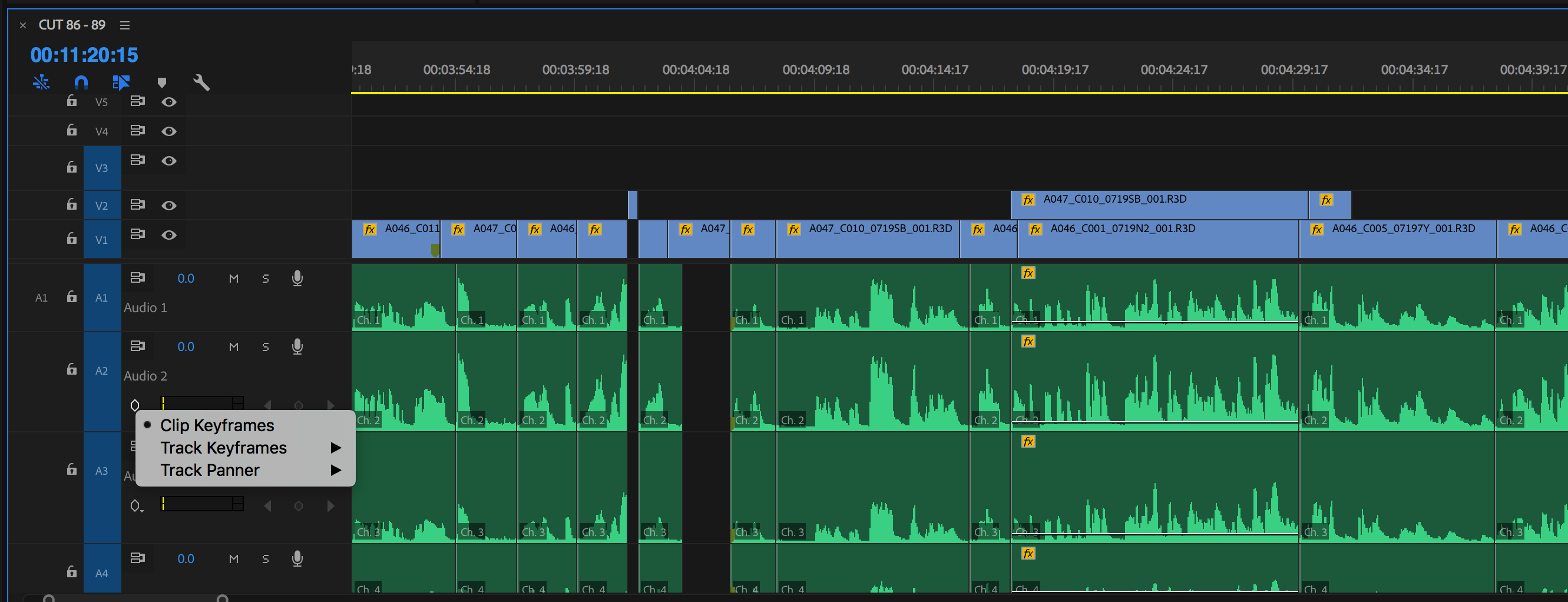Screen dimensions: 1568x602
Task: Solo the Audio 1 track
Action: coord(266,279)
